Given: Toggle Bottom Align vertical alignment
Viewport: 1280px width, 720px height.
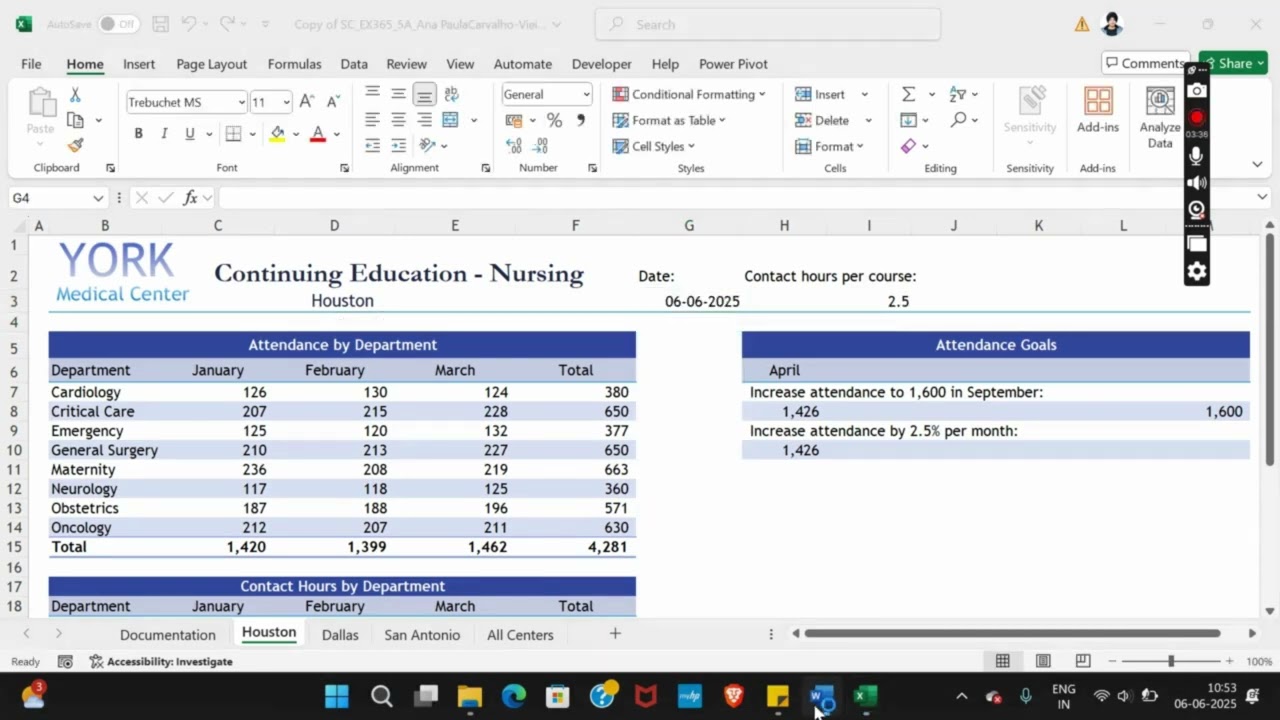Looking at the screenshot, I should 424,94.
